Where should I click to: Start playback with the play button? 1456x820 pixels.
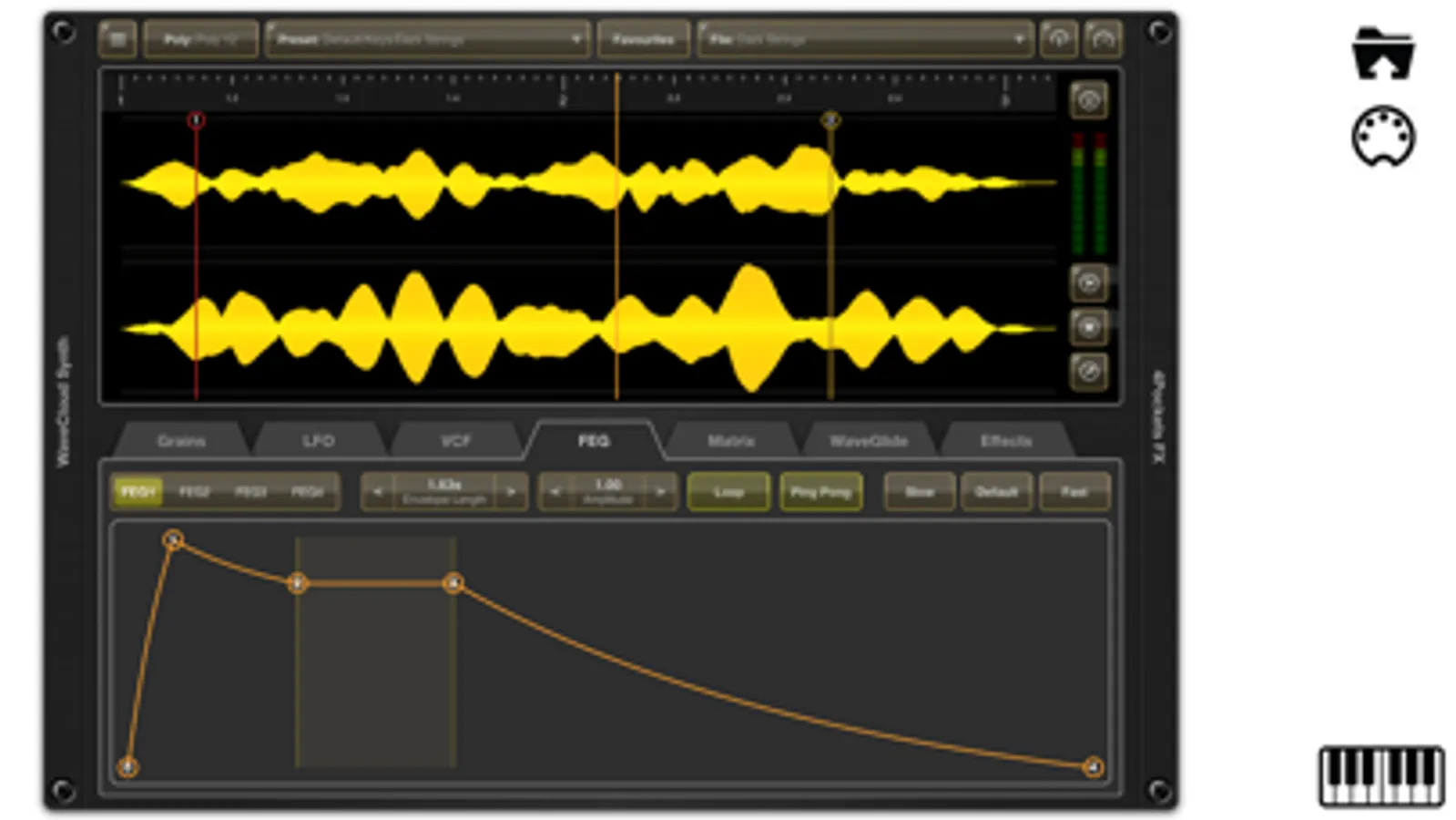coord(1088,283)
